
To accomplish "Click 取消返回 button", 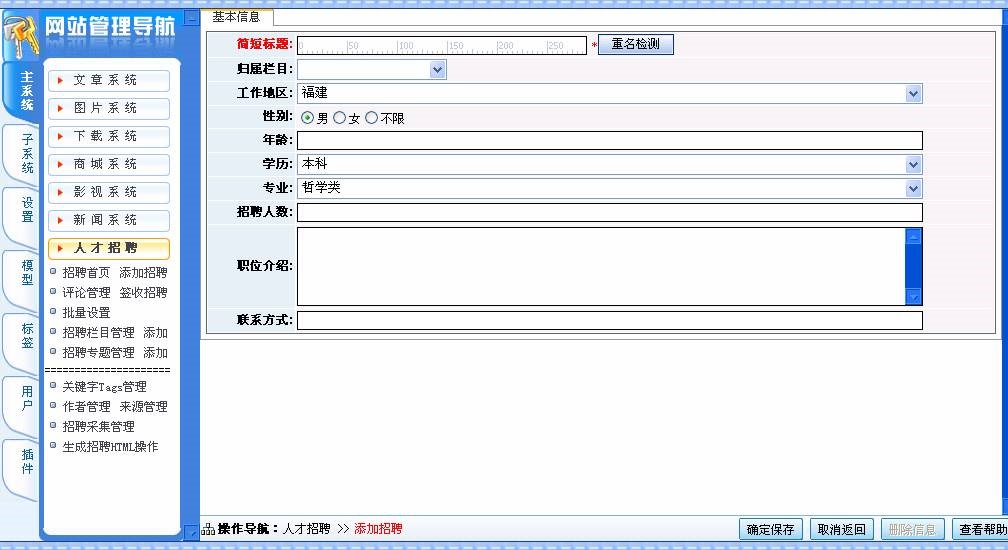I will coord(842,529).
